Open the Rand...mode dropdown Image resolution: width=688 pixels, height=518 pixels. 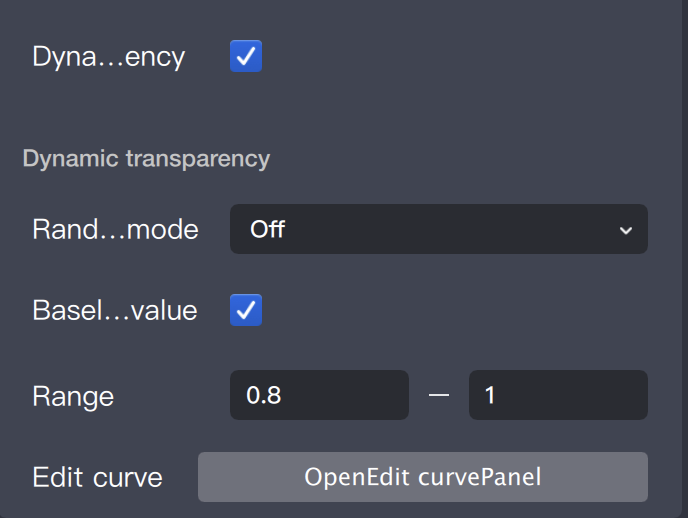tap(438, 229)
